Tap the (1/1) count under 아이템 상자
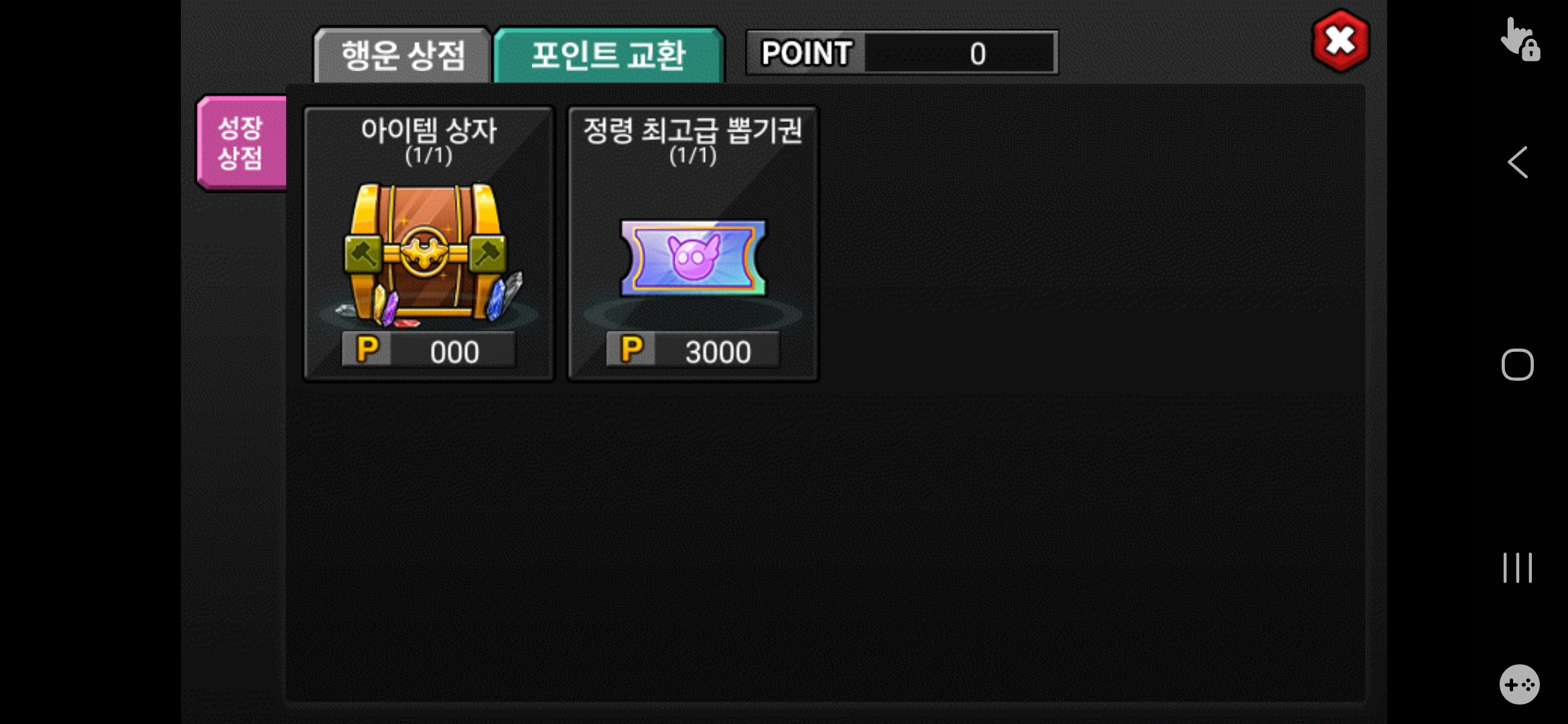Image resolution: width=1568 pixels, height=724 pixels. coord(429,156)
